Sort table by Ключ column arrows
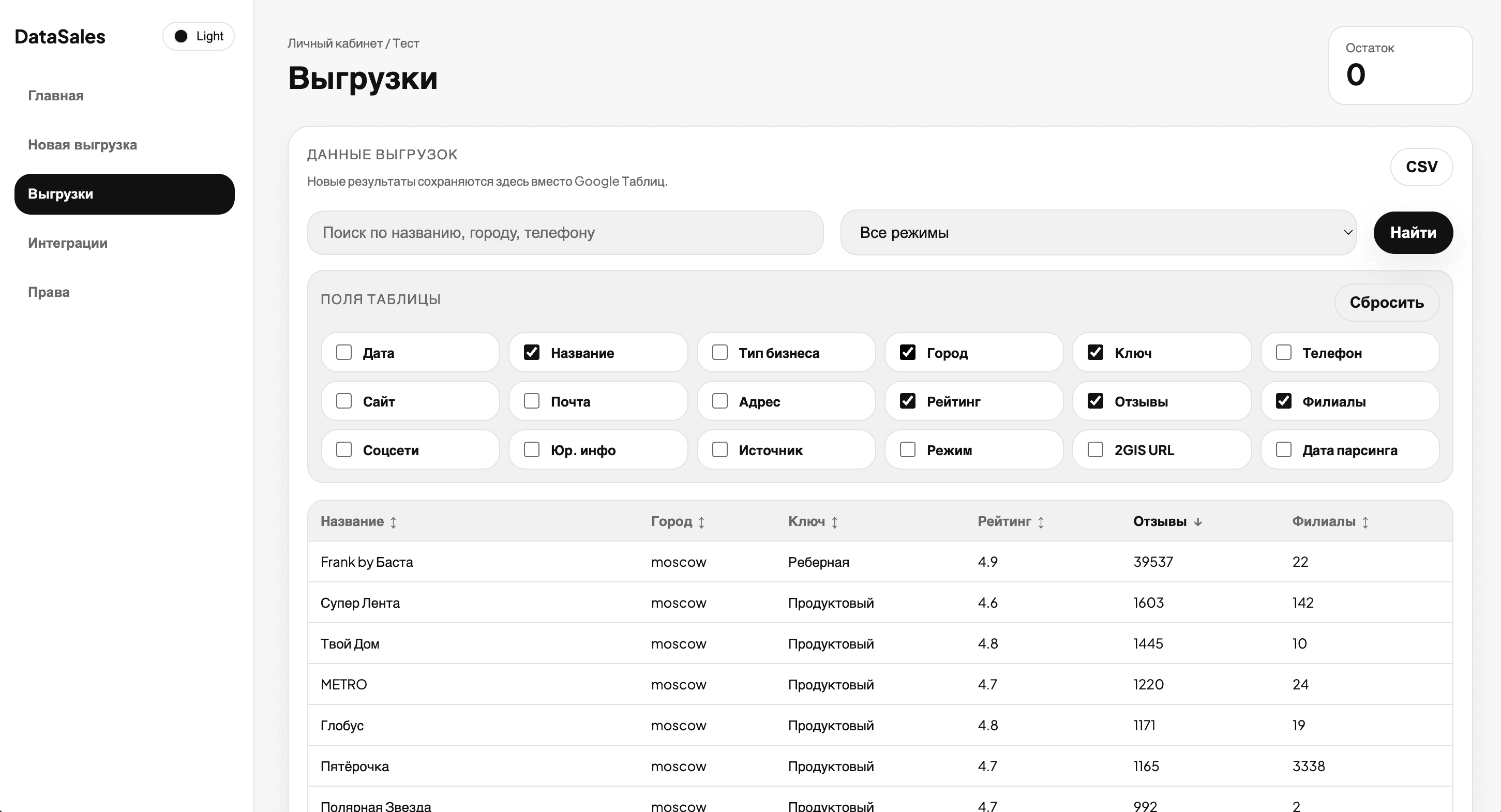Image resolution: width=1501 pixels, height=812 pixels. pyautogui.click(x=834, y=522)
